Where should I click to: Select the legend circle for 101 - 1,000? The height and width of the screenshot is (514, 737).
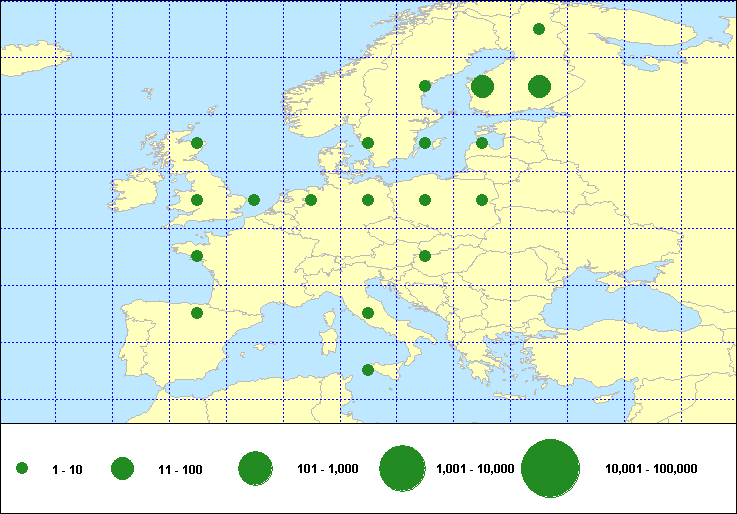[x=256, y=468]
